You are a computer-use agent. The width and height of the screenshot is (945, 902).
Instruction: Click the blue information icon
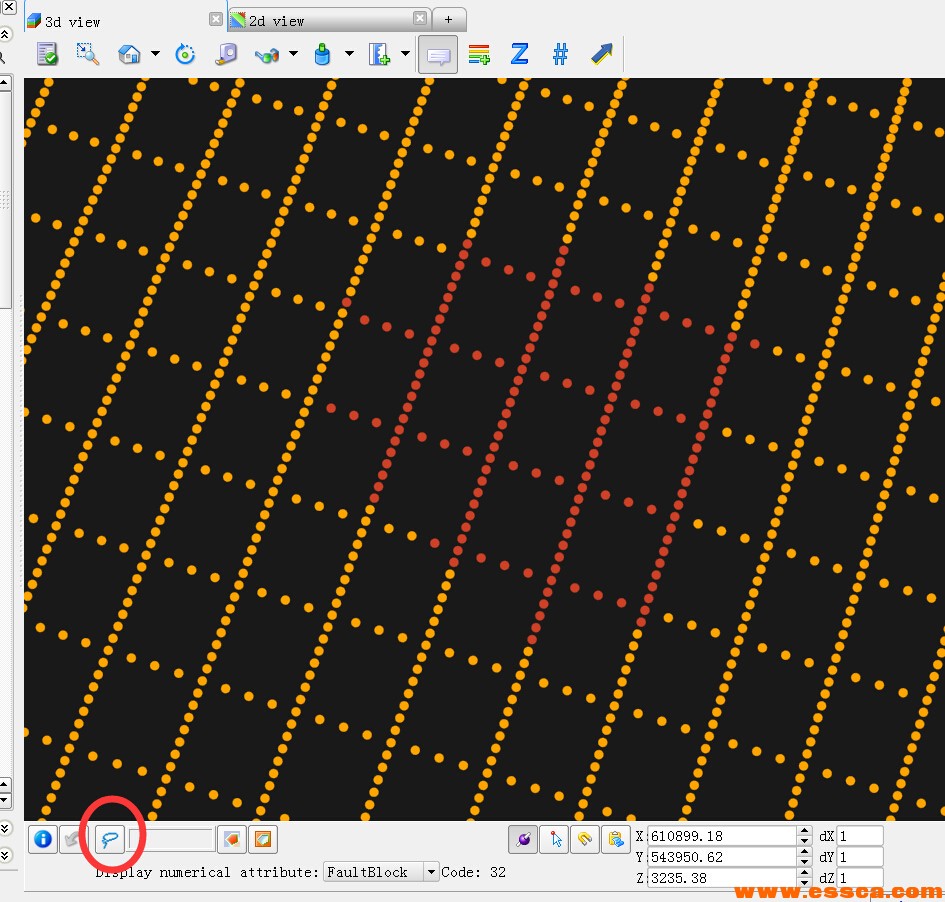(42, 839)
